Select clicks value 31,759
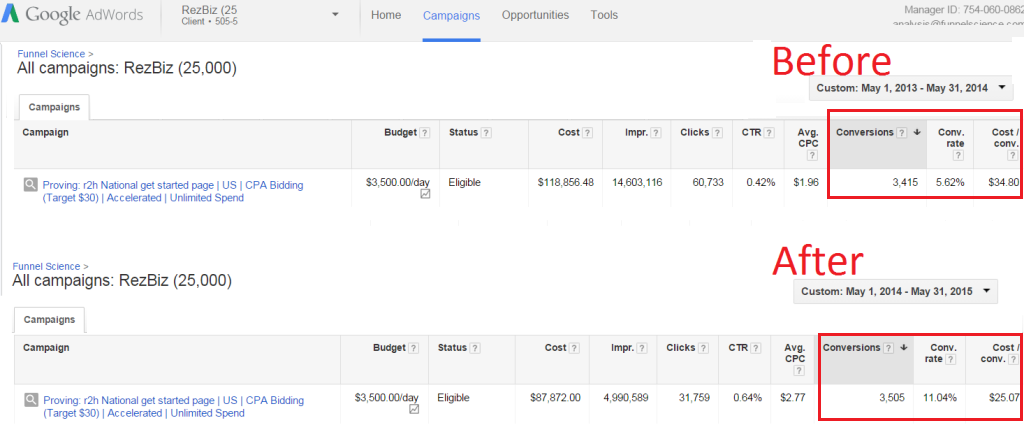Image resolution: width=1024 pixels, height=425 pixels. [694, 398]
